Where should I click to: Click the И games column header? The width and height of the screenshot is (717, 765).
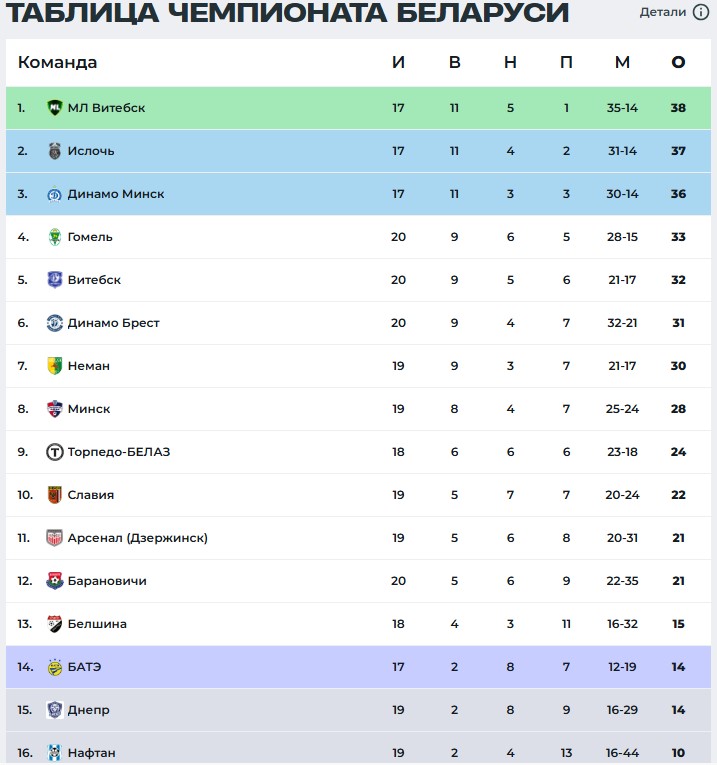point(398,62)
